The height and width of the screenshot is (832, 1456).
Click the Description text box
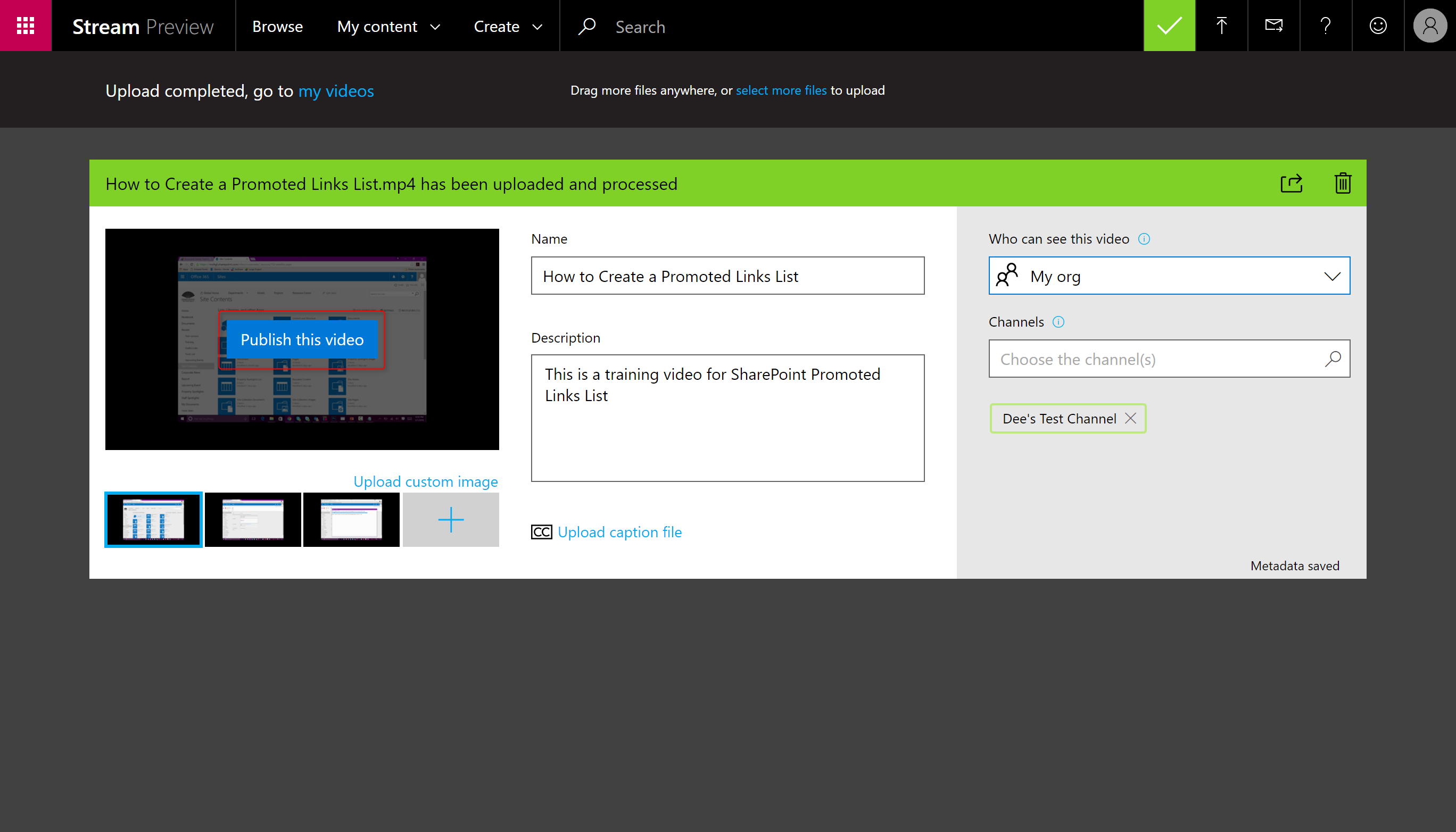click(x=727, y=418)
